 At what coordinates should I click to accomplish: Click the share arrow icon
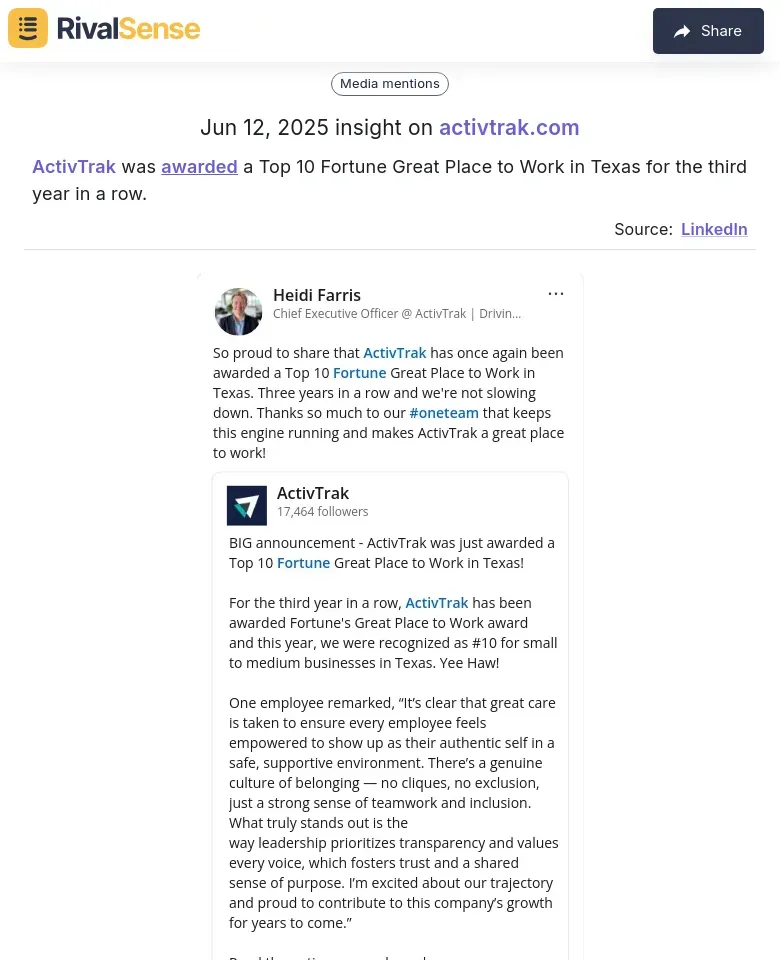(x=682, y=31)
